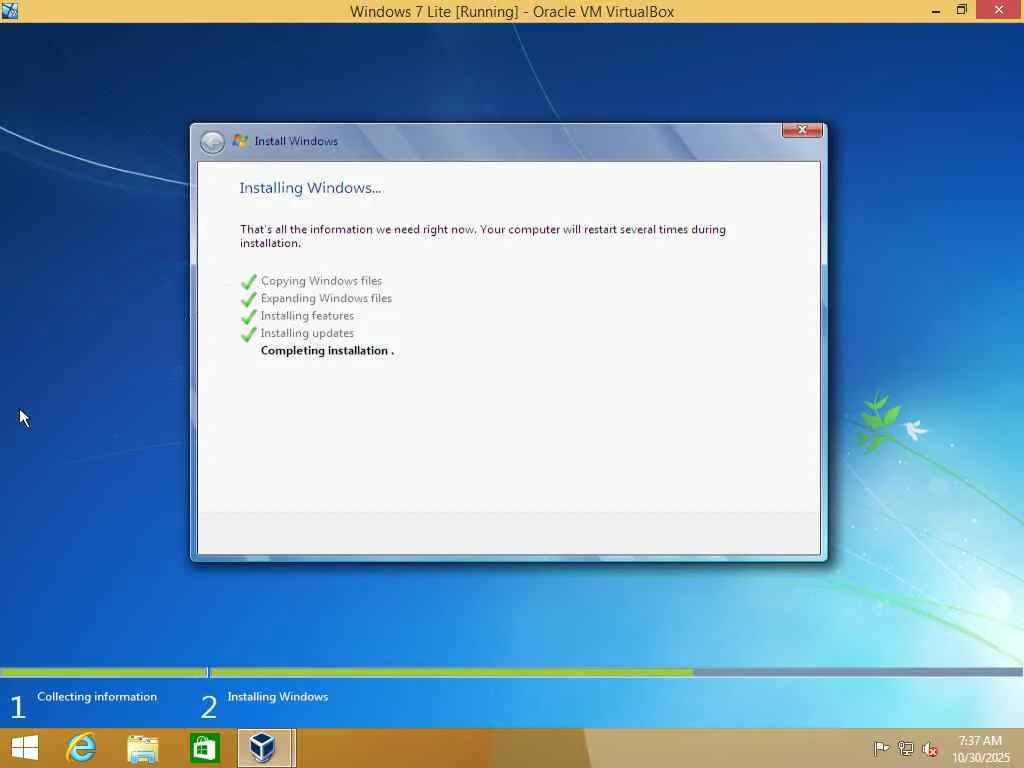This screenshot has height=768, width=1024.
Task: Click checkmark beside Copying Windows files
Action: pyautogui.click(x=249, y=281)
